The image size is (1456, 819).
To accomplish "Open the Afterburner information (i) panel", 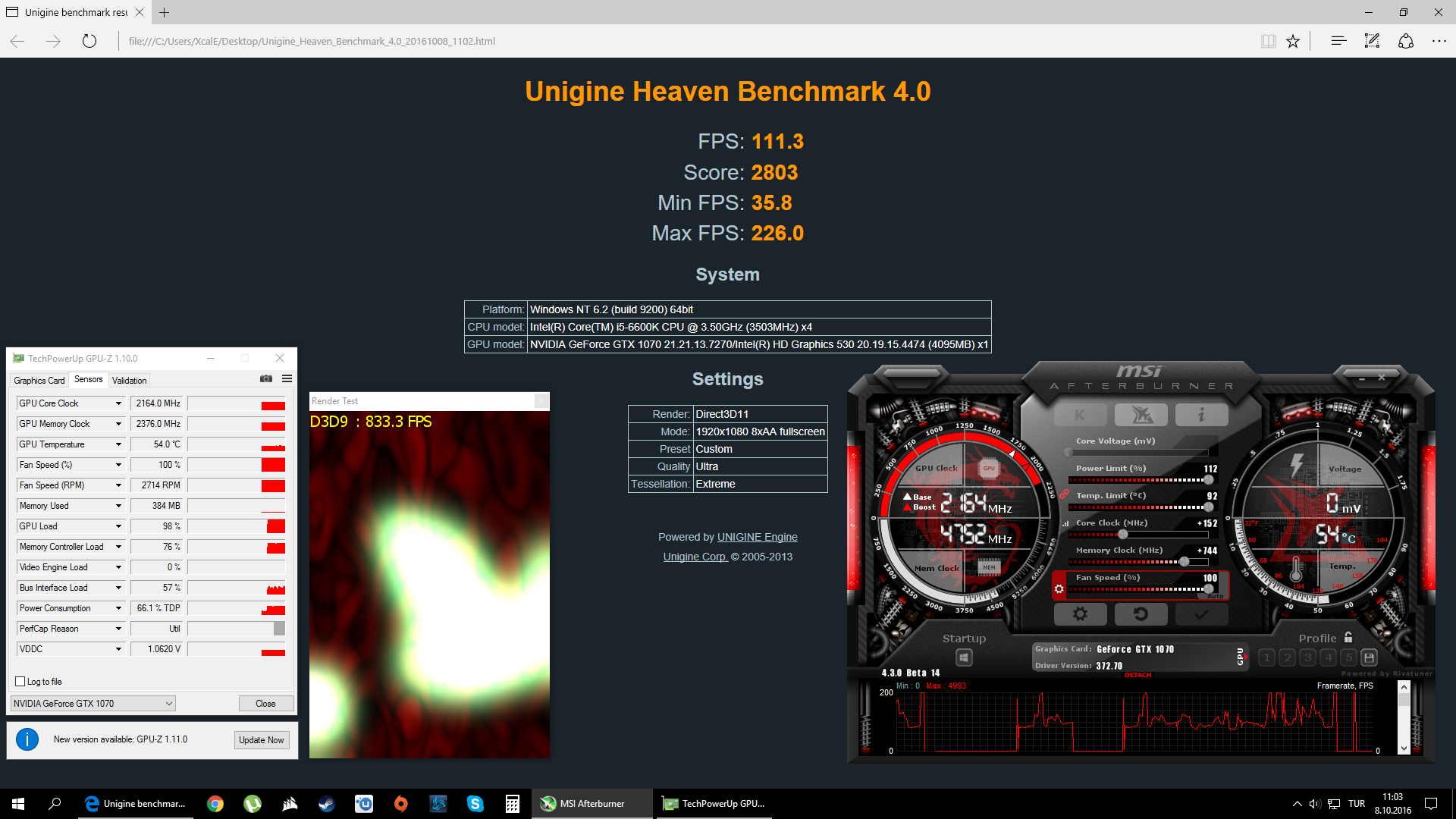I will tap(1201, 415).
